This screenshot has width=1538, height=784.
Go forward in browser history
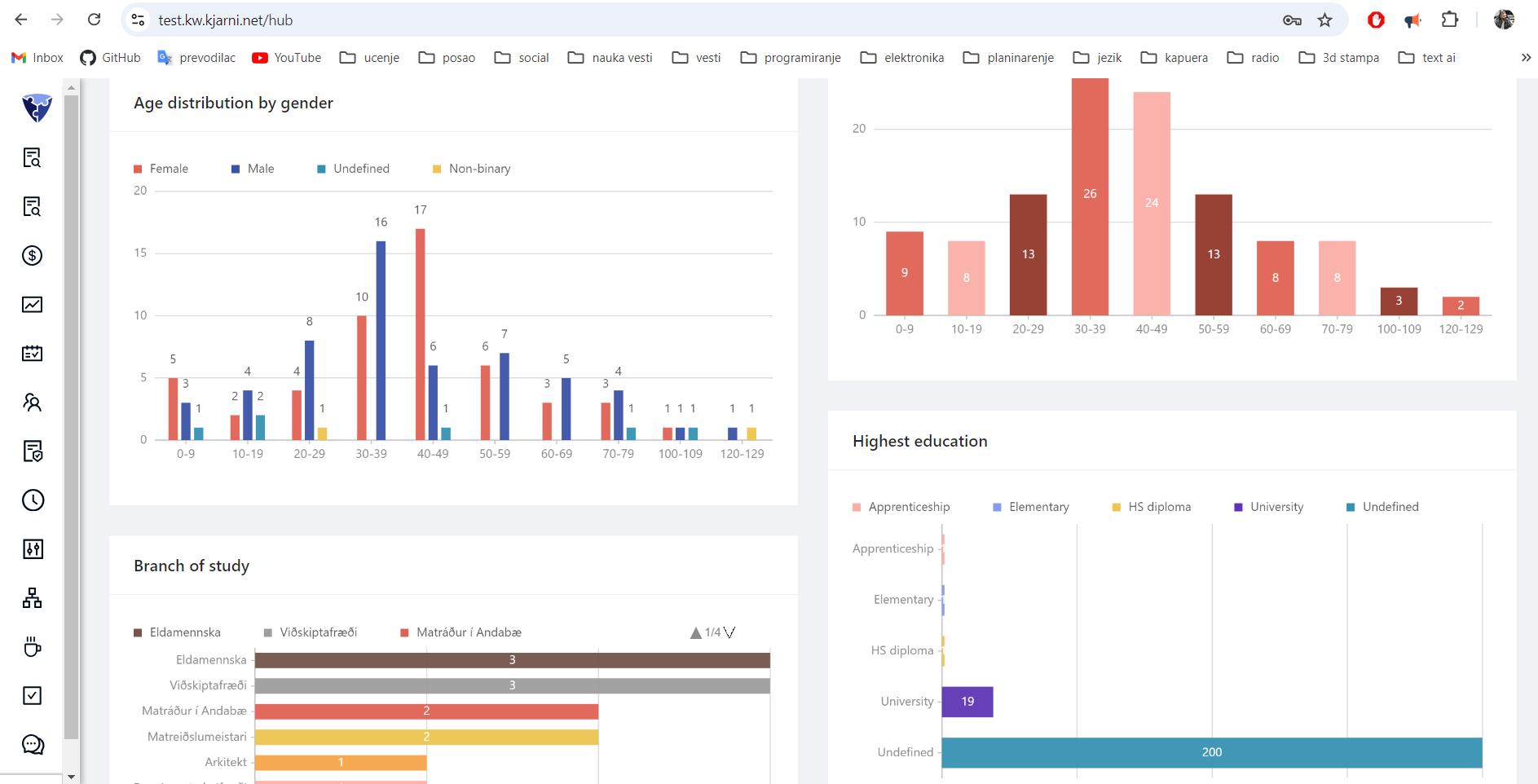[57, 20]
